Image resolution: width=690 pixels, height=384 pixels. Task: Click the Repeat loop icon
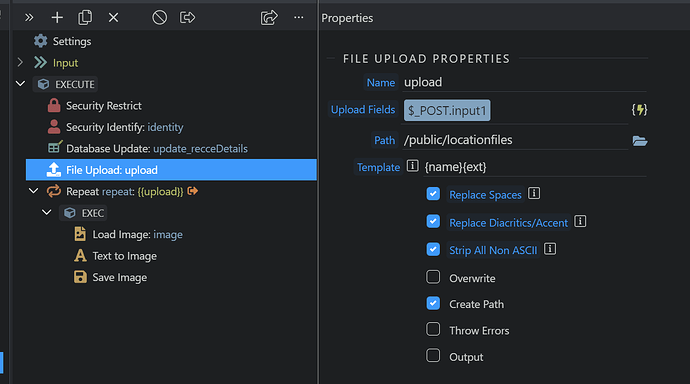[x=54, y=191]
